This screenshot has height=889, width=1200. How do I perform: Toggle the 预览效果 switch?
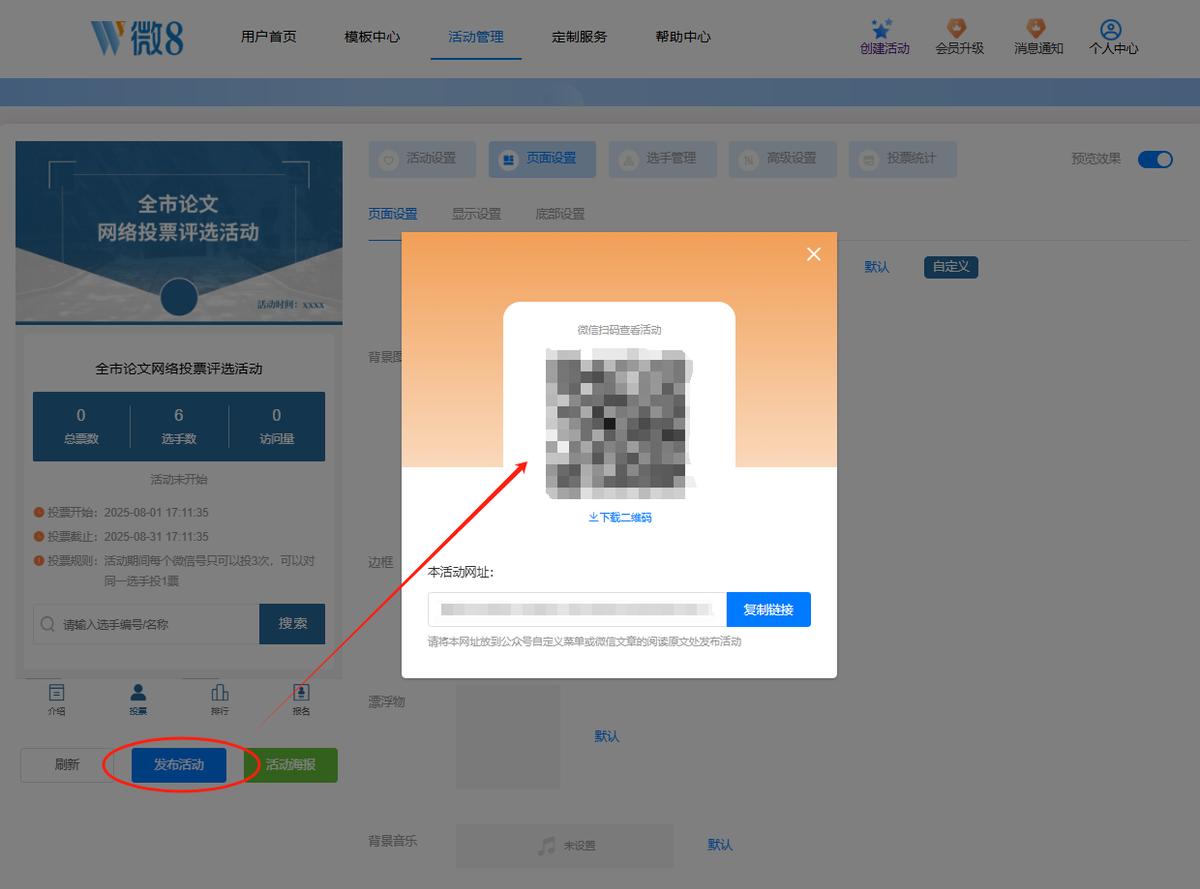coord(1155,159)
